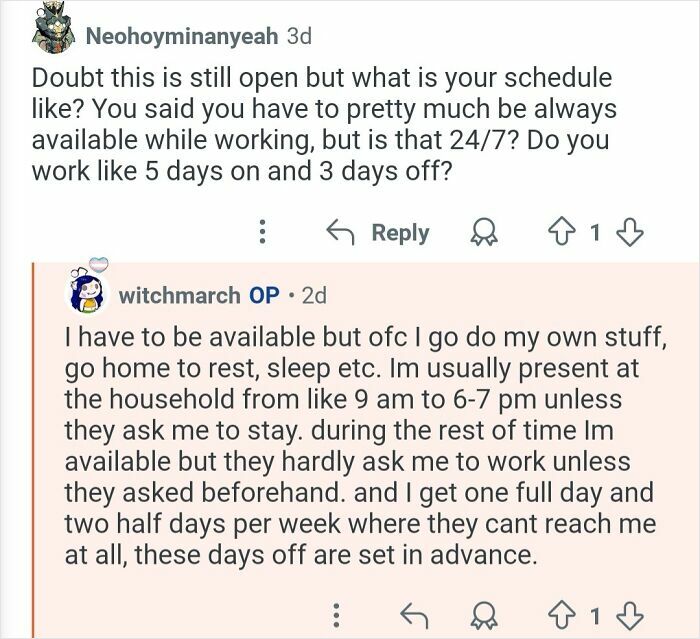Screen dimensions: 700x639
Task: Give award to witchmarch's reply
Action: coord(484,617)
